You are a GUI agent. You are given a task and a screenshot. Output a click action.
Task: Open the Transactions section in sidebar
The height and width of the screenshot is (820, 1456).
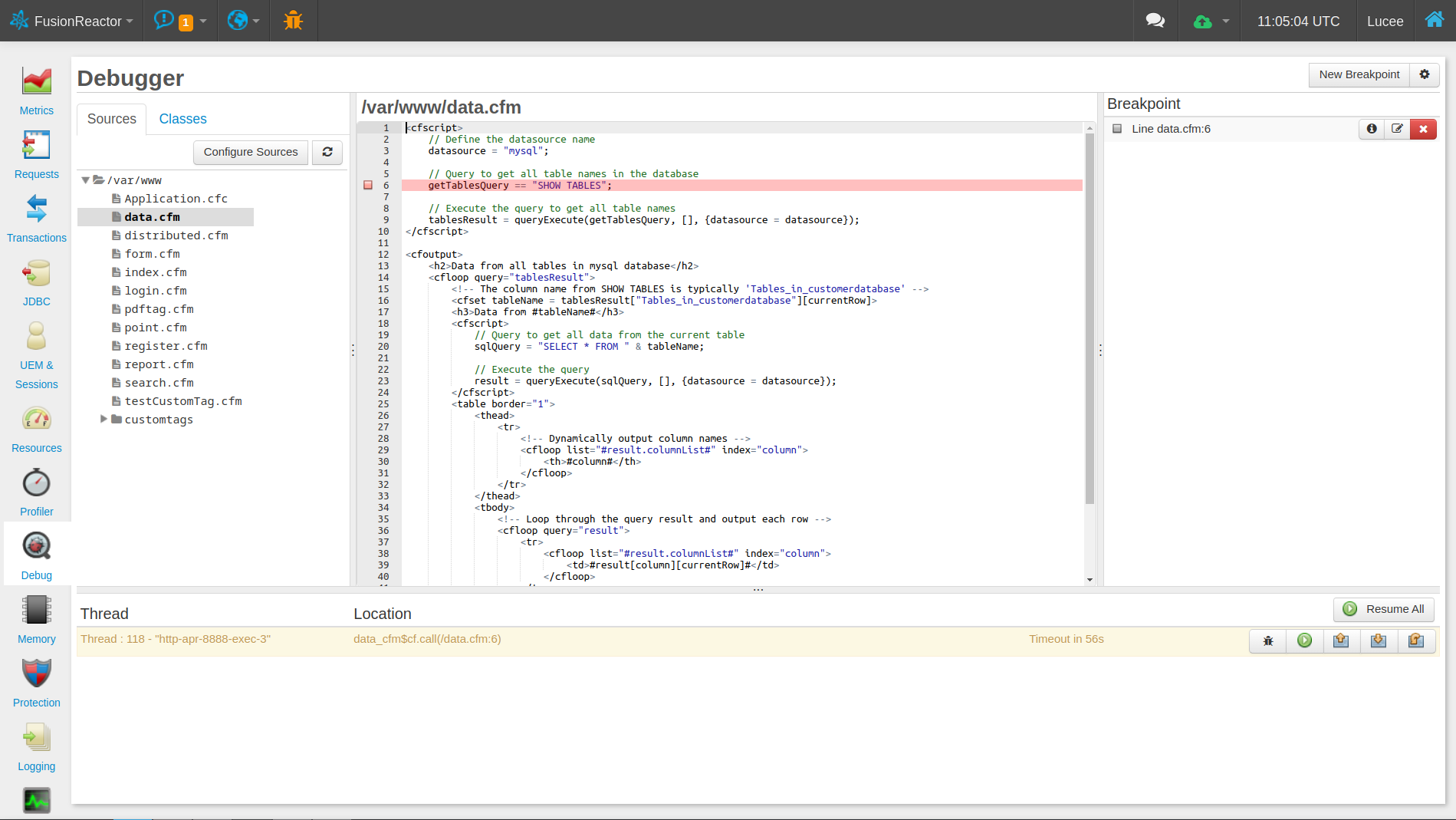[37, 218]
